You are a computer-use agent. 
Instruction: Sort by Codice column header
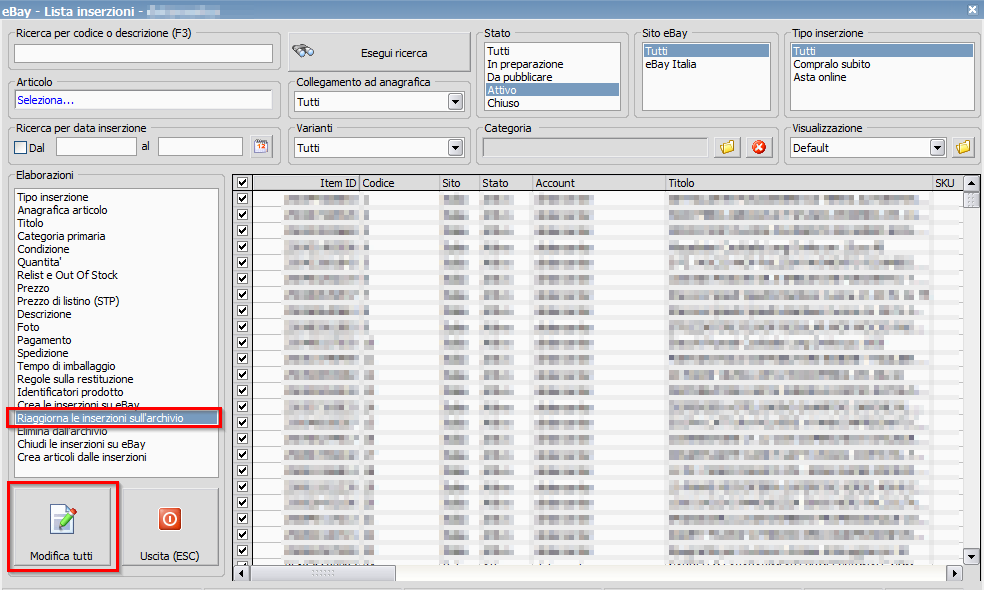(x=400, y=183)
